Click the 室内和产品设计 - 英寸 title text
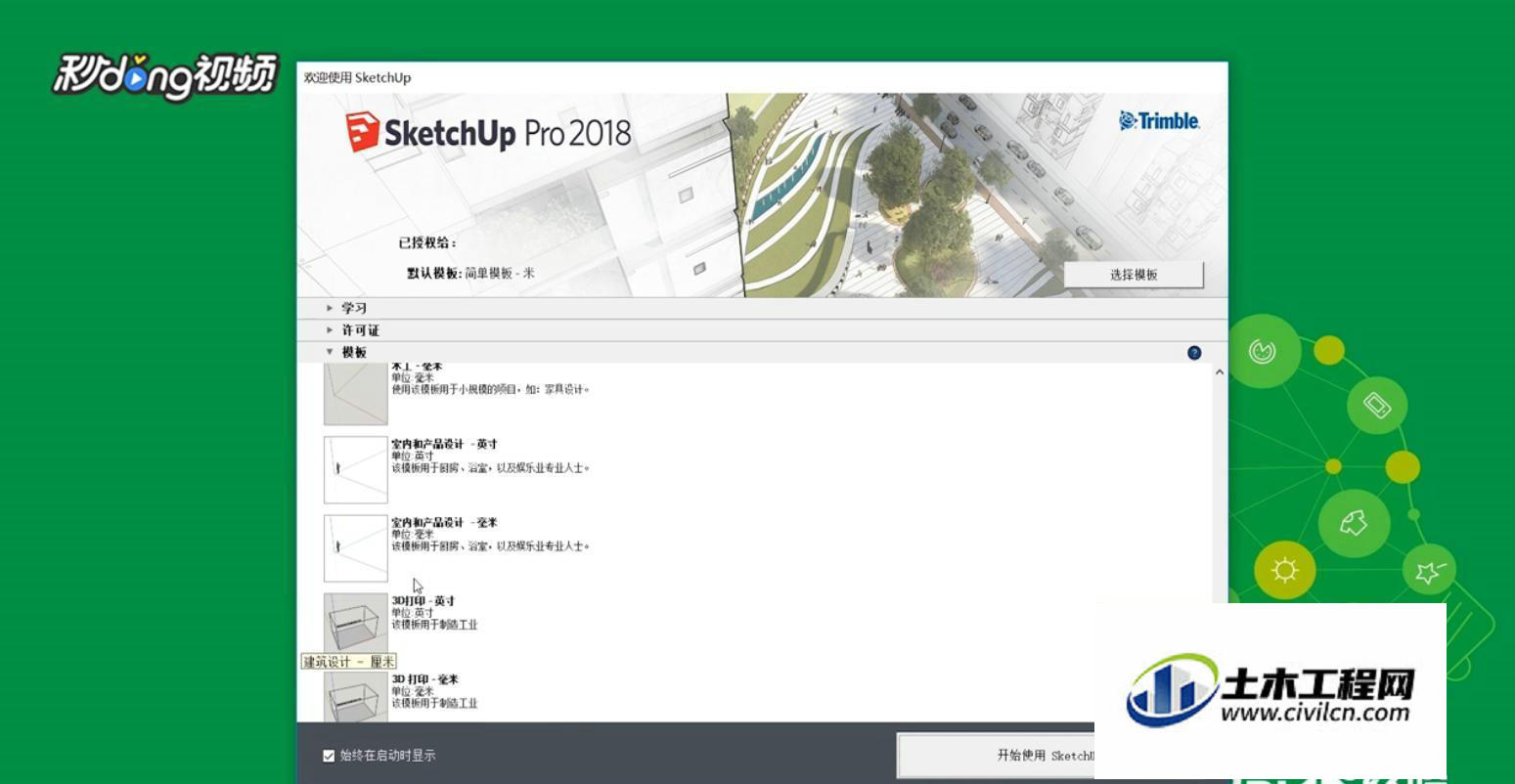Image resolution: width=1515 pixels, height=784 pixels. pos(444,445)
